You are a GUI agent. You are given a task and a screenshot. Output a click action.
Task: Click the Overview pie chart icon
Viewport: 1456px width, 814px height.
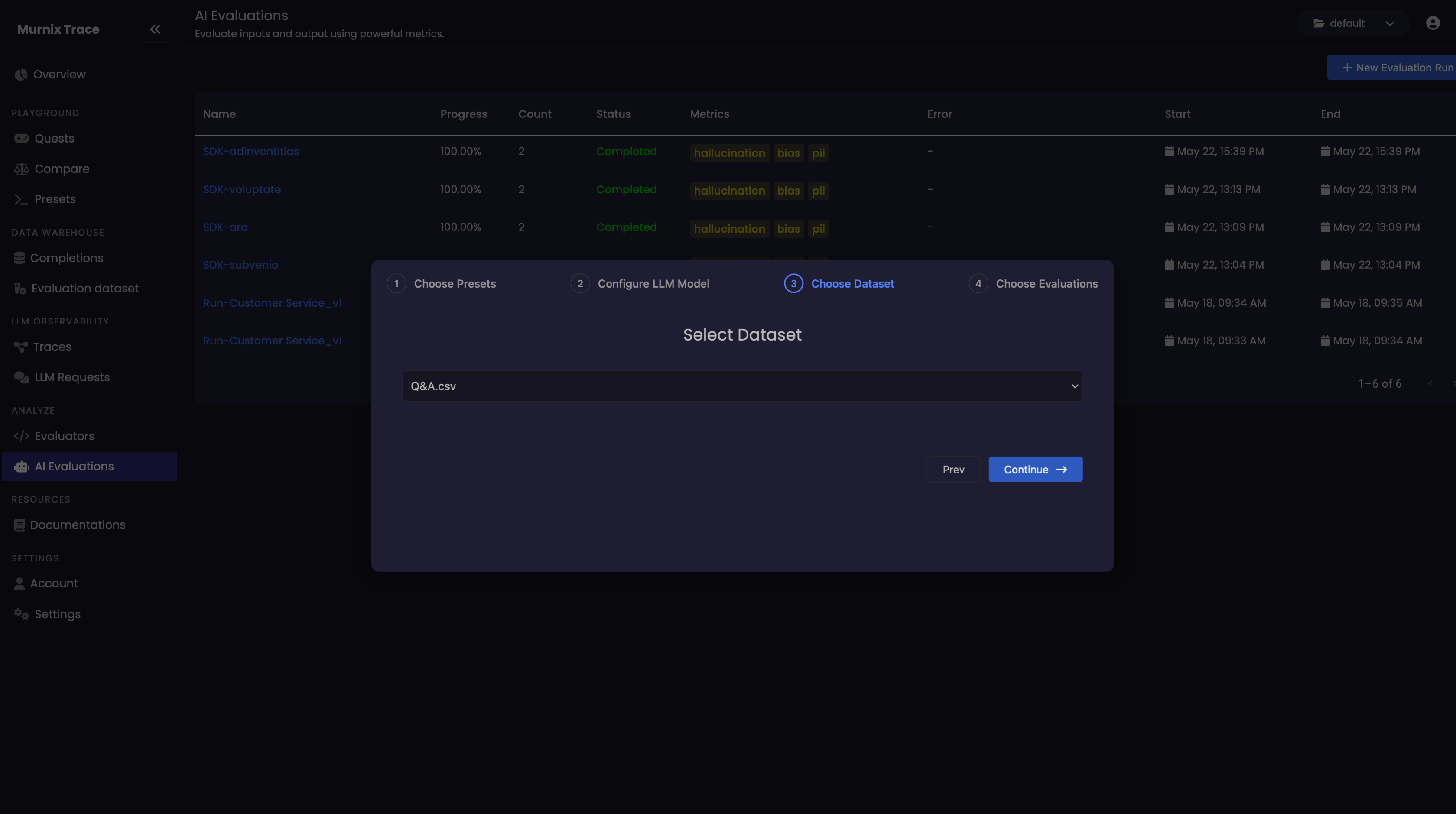pyautogui.click(x=21, y=75)
